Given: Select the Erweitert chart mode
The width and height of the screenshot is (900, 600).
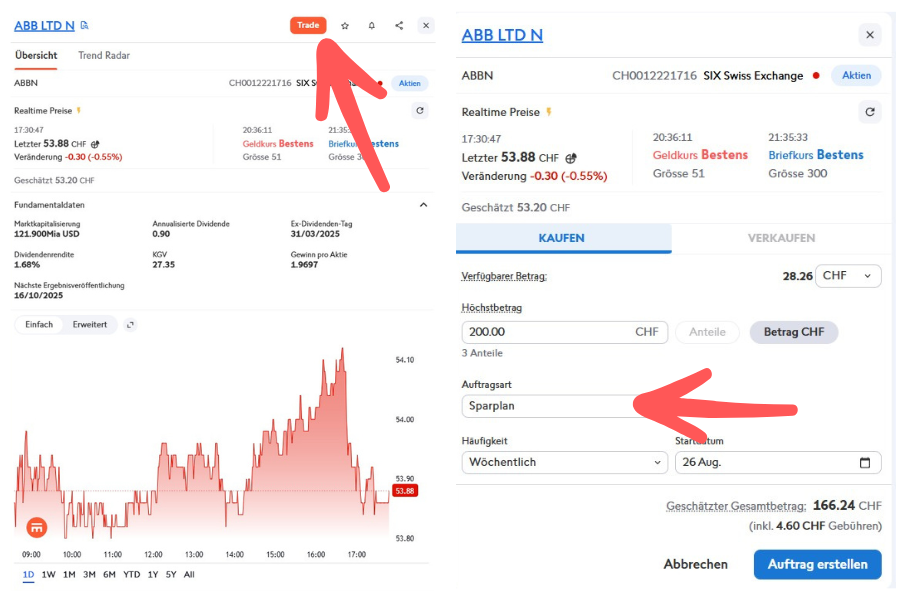Looking at the screenshot, I should tap(90, 324).
